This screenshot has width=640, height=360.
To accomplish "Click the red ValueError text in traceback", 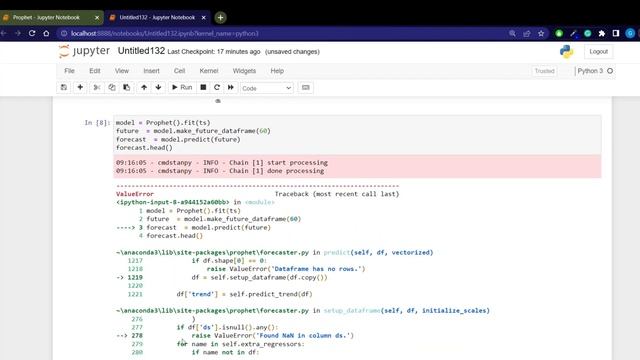I will pyautogui.click(x=135, y=194).
